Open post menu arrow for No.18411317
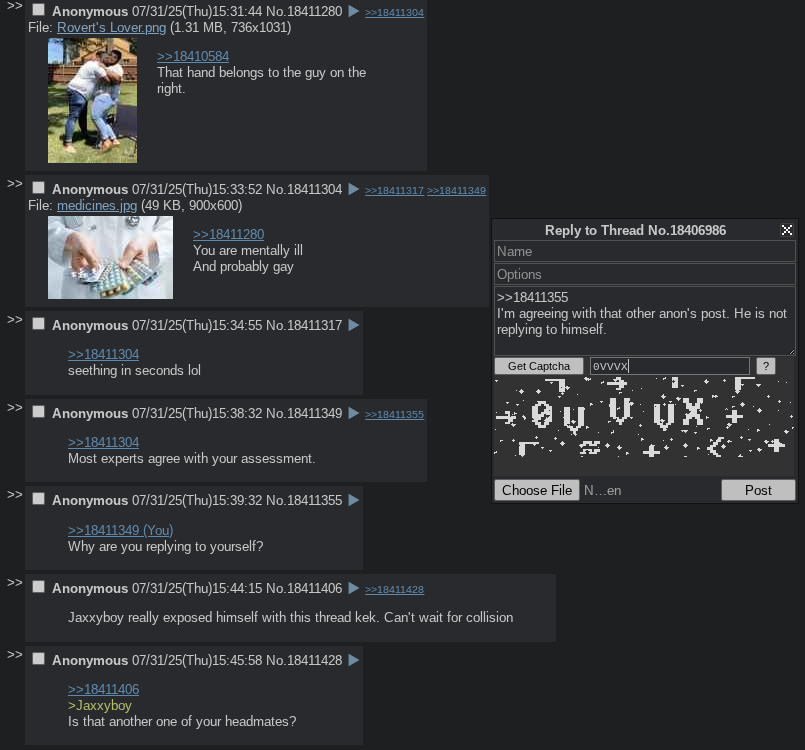805x750 pixels. pyautogui.click(x=354, y=325)
